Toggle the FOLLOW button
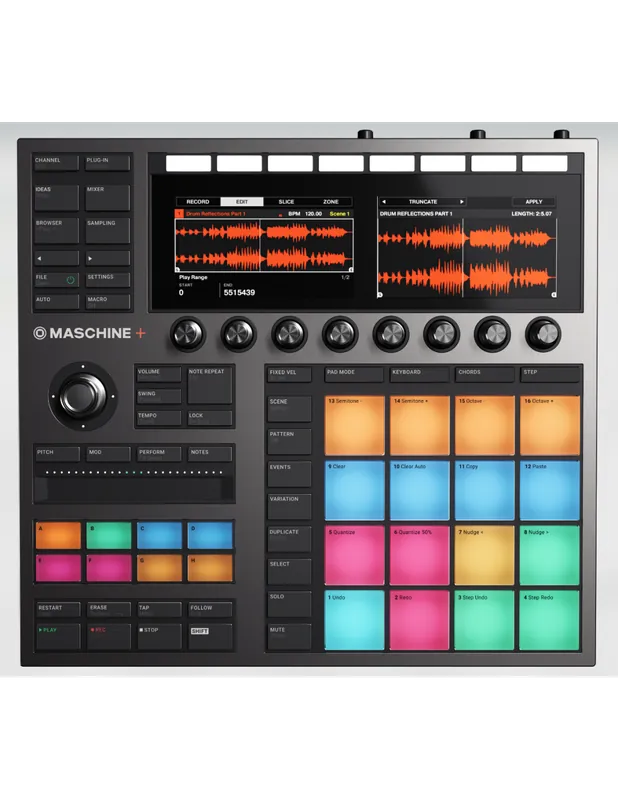This screenshot has width=618, height=800. [x=210, y=610]
